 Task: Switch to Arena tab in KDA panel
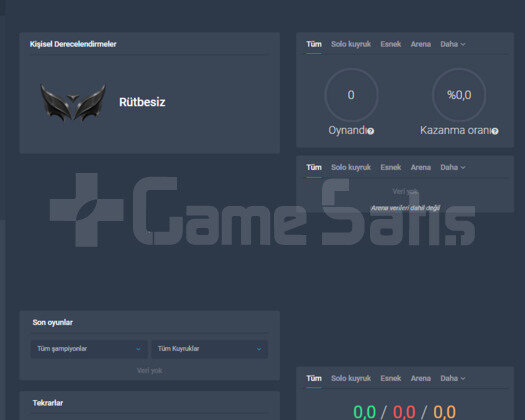421,378
